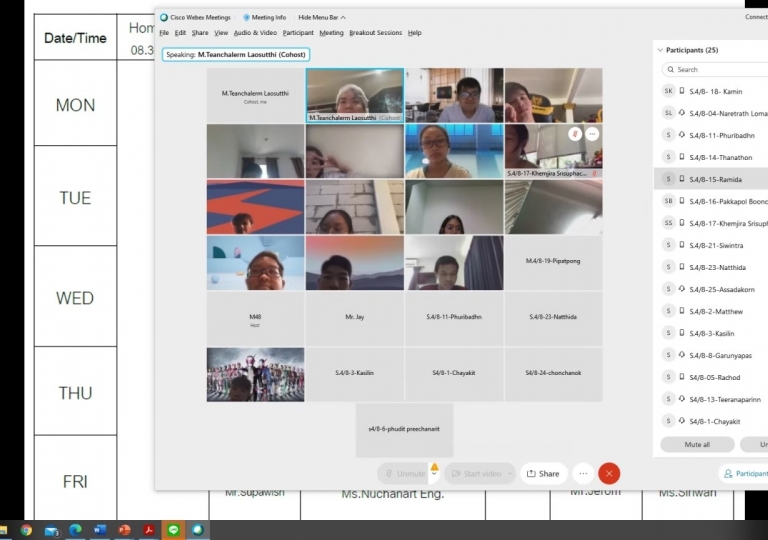Select participant S.4/8-11-Phuribadhn in list
This screenshot has width=768, height=540.
711,135
